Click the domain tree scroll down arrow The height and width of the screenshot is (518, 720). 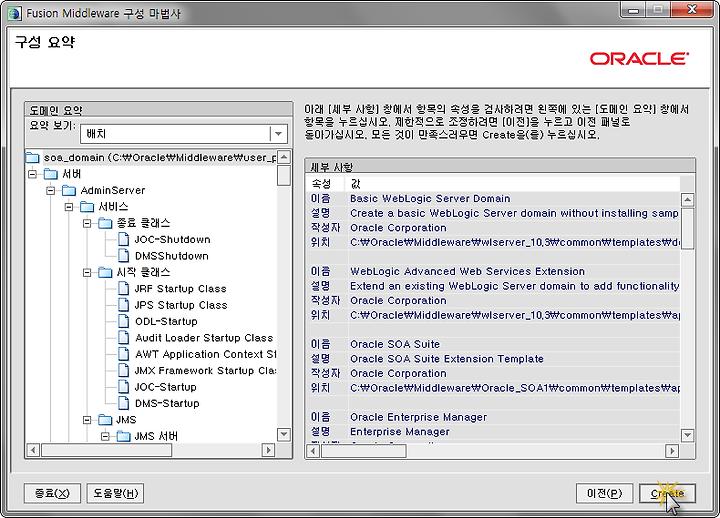coord(284,434)
